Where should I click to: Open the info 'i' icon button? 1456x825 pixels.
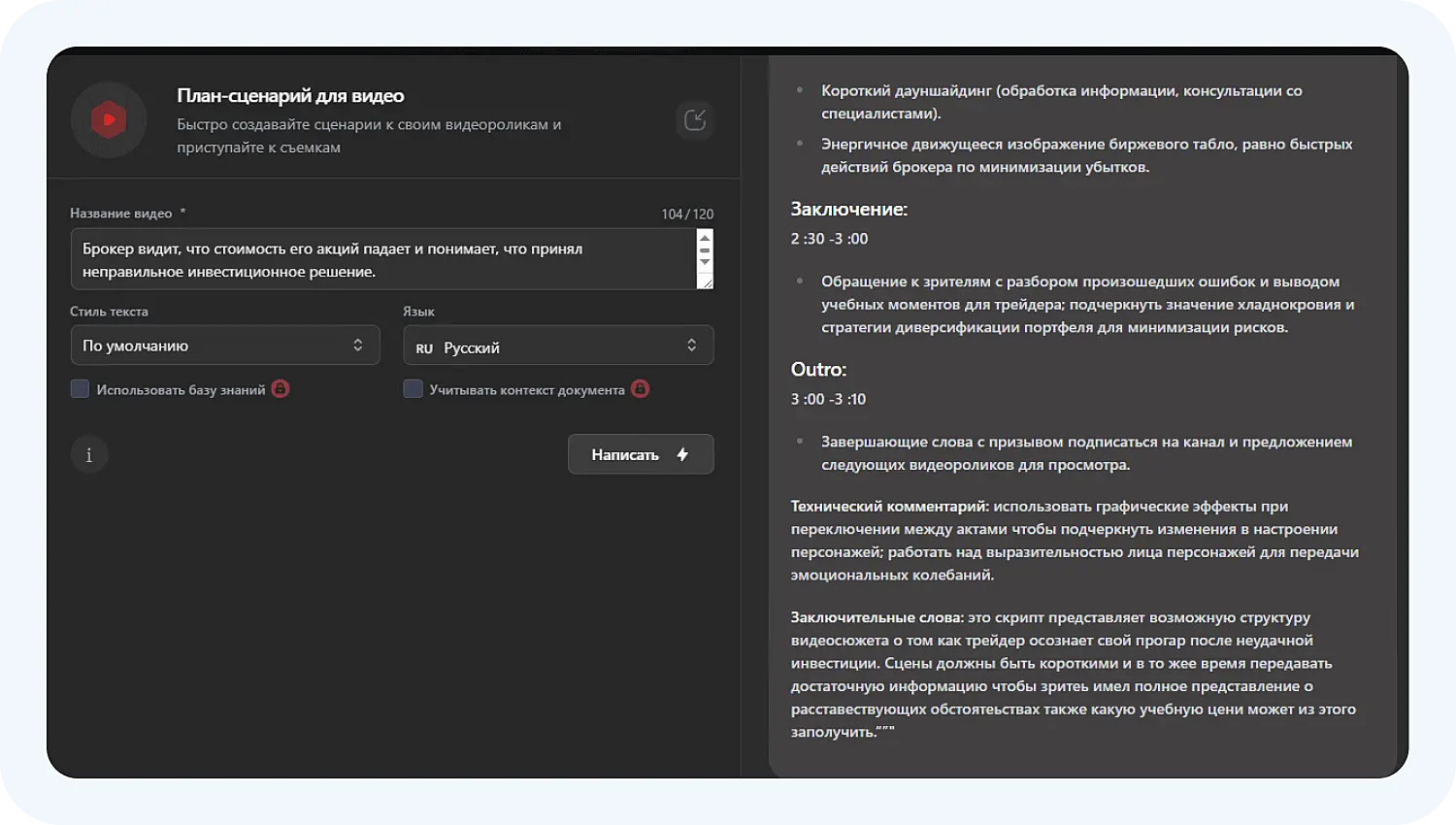(x=89, y=454)
